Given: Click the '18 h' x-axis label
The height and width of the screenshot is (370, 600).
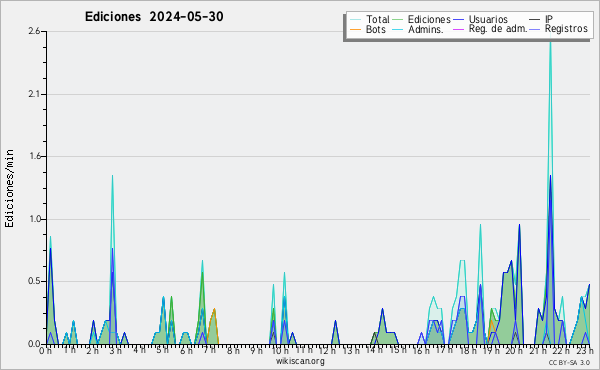Looking at the screenshot, I should coord(468,350).
